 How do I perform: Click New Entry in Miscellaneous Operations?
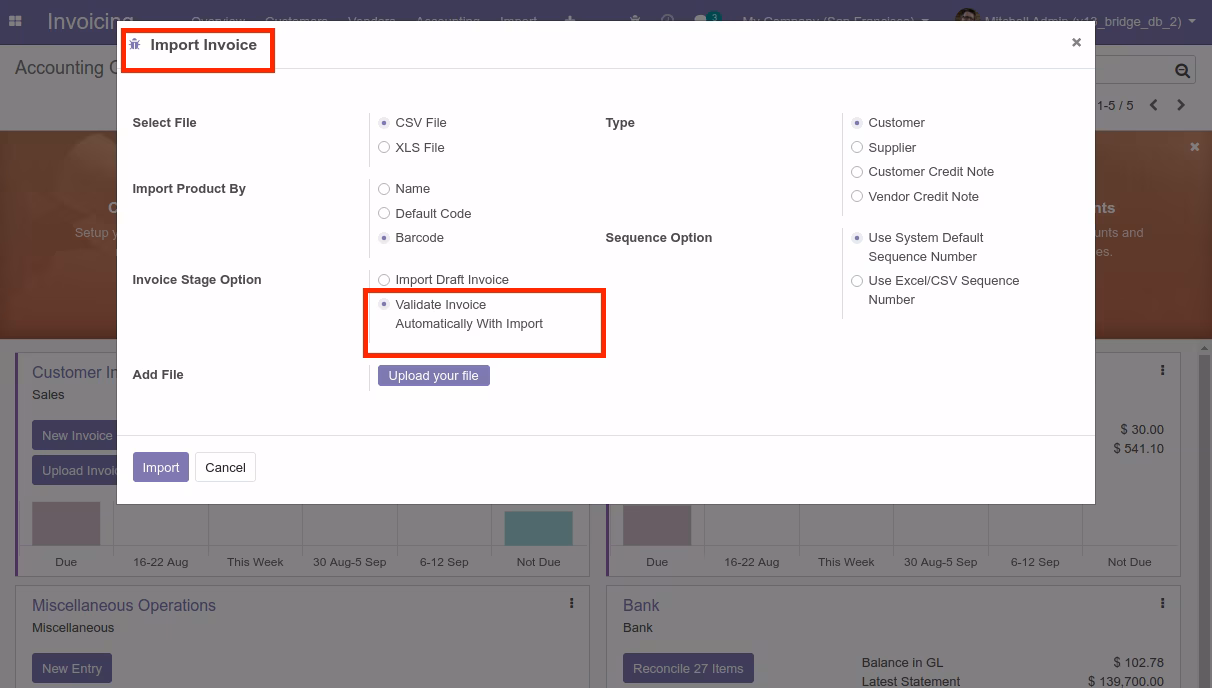point(72,668)
